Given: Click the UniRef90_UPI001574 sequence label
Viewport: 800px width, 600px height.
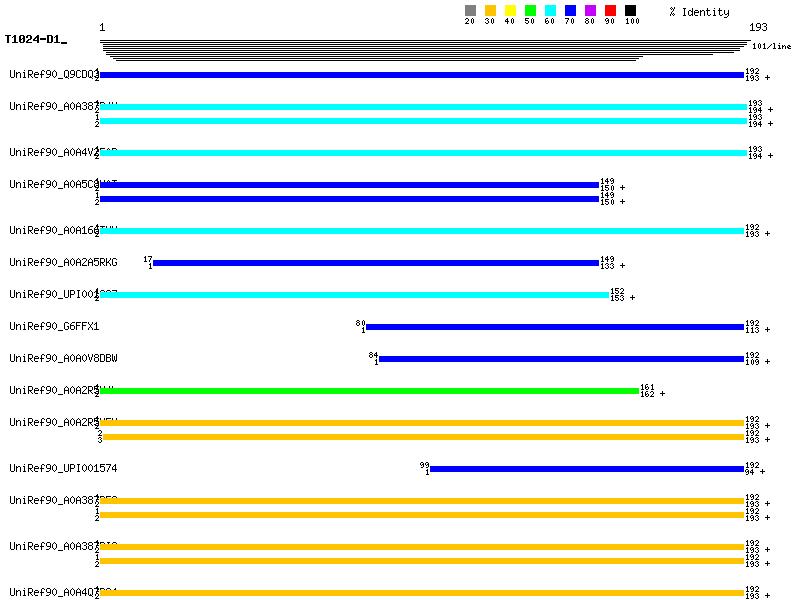Looking at the screenshot, I should click(63, 468).
